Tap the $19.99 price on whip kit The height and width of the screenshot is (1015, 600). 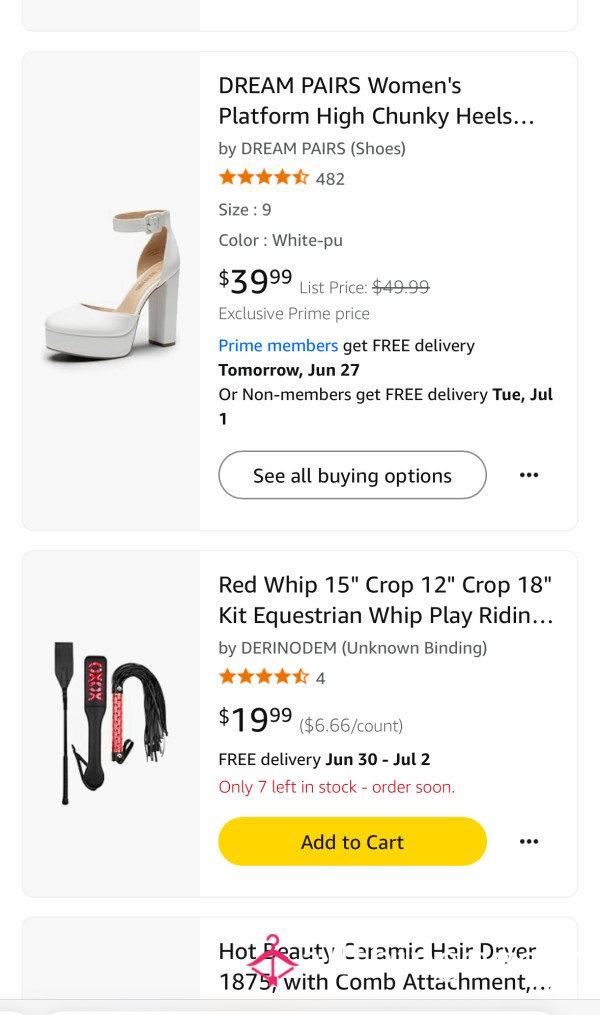click(x=255, y=719)
